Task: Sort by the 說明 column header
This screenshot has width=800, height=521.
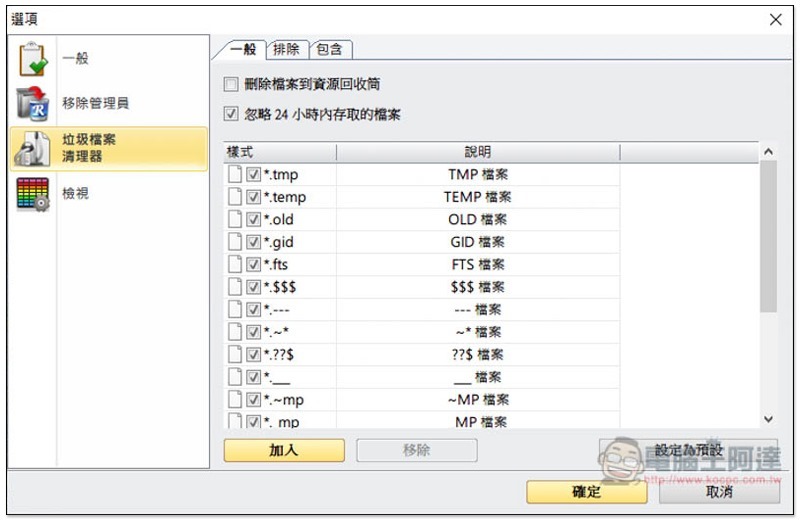Action: (x=478, y=152)
